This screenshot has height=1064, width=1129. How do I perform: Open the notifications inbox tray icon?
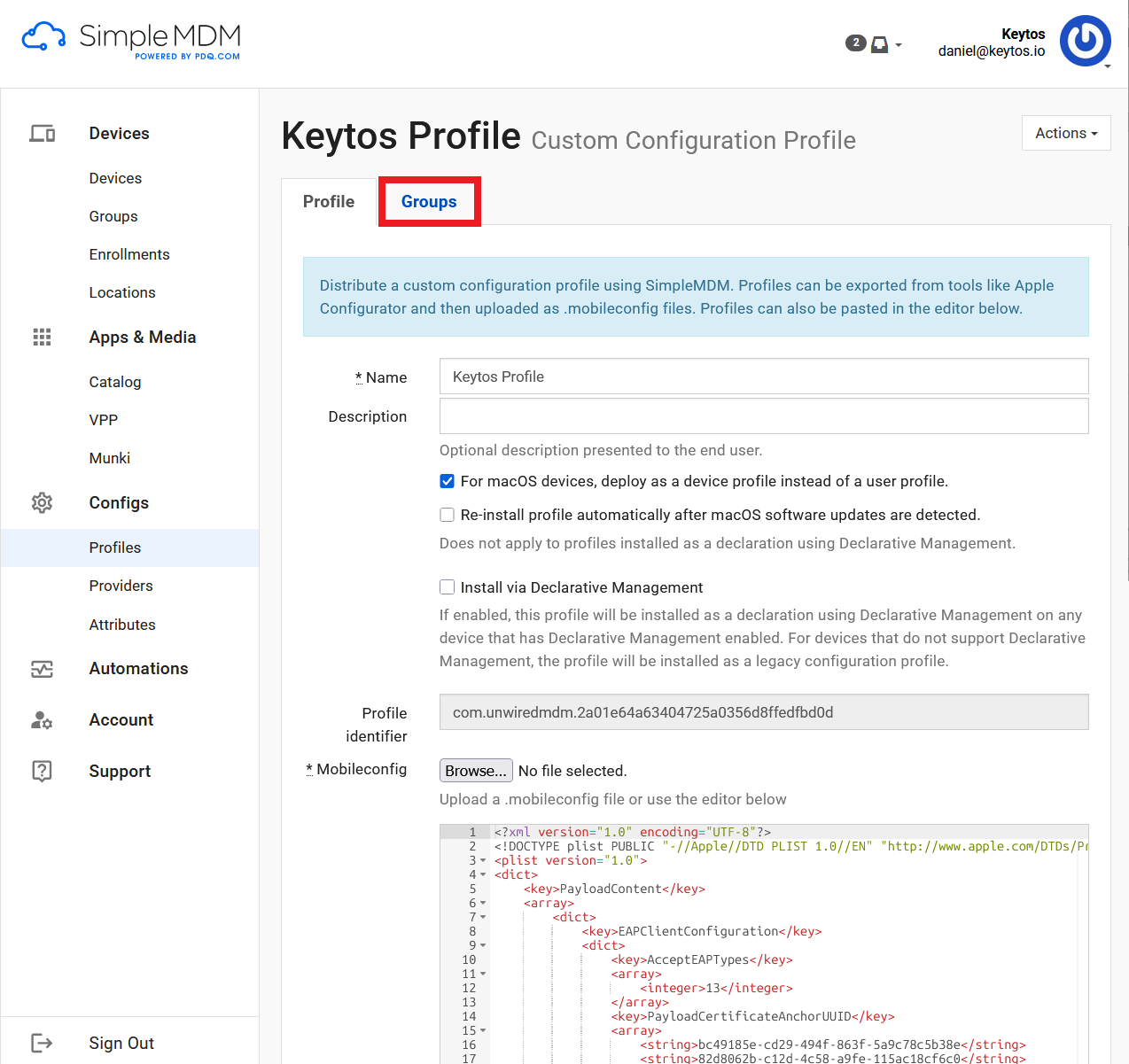879,44
